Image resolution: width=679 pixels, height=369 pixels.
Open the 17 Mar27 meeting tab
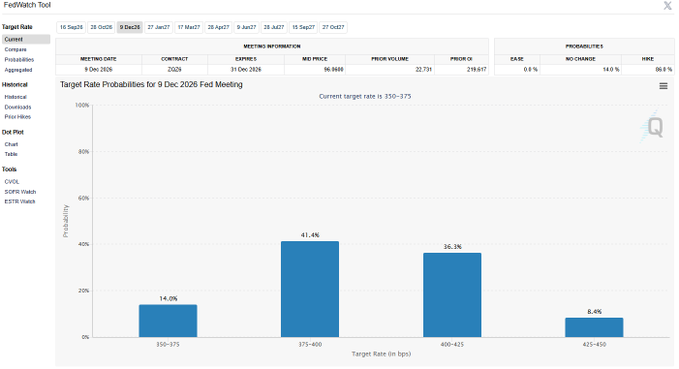pos(189,27)
